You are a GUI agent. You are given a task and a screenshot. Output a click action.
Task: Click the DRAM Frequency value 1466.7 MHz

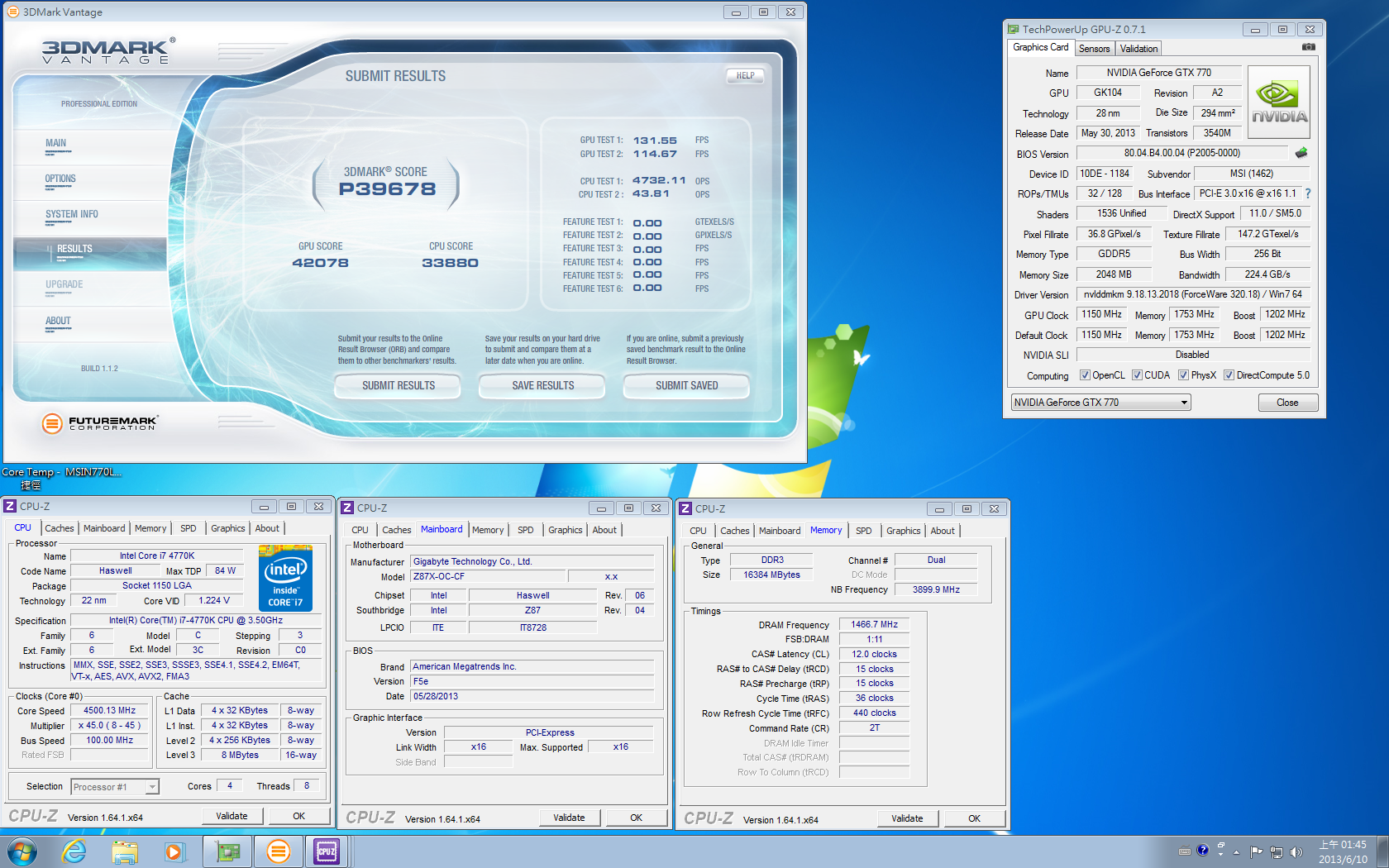(874, 625)
